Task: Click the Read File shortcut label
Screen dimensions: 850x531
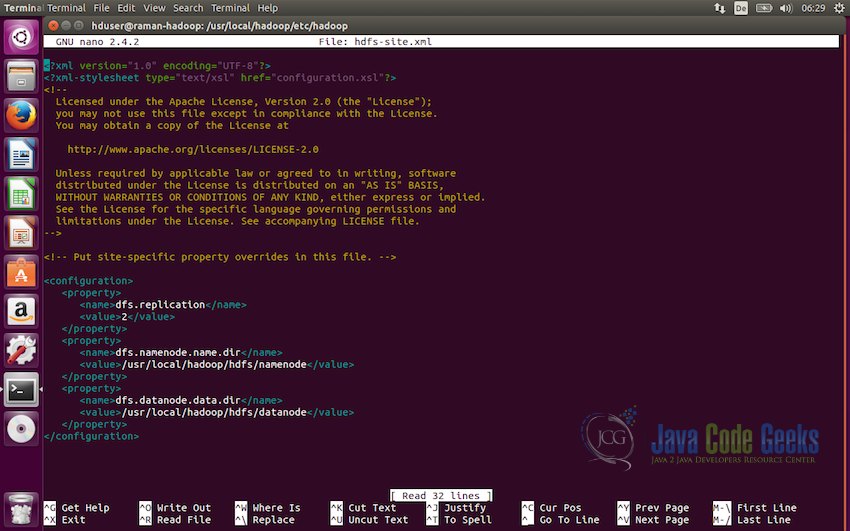Action: pos(184,520)
